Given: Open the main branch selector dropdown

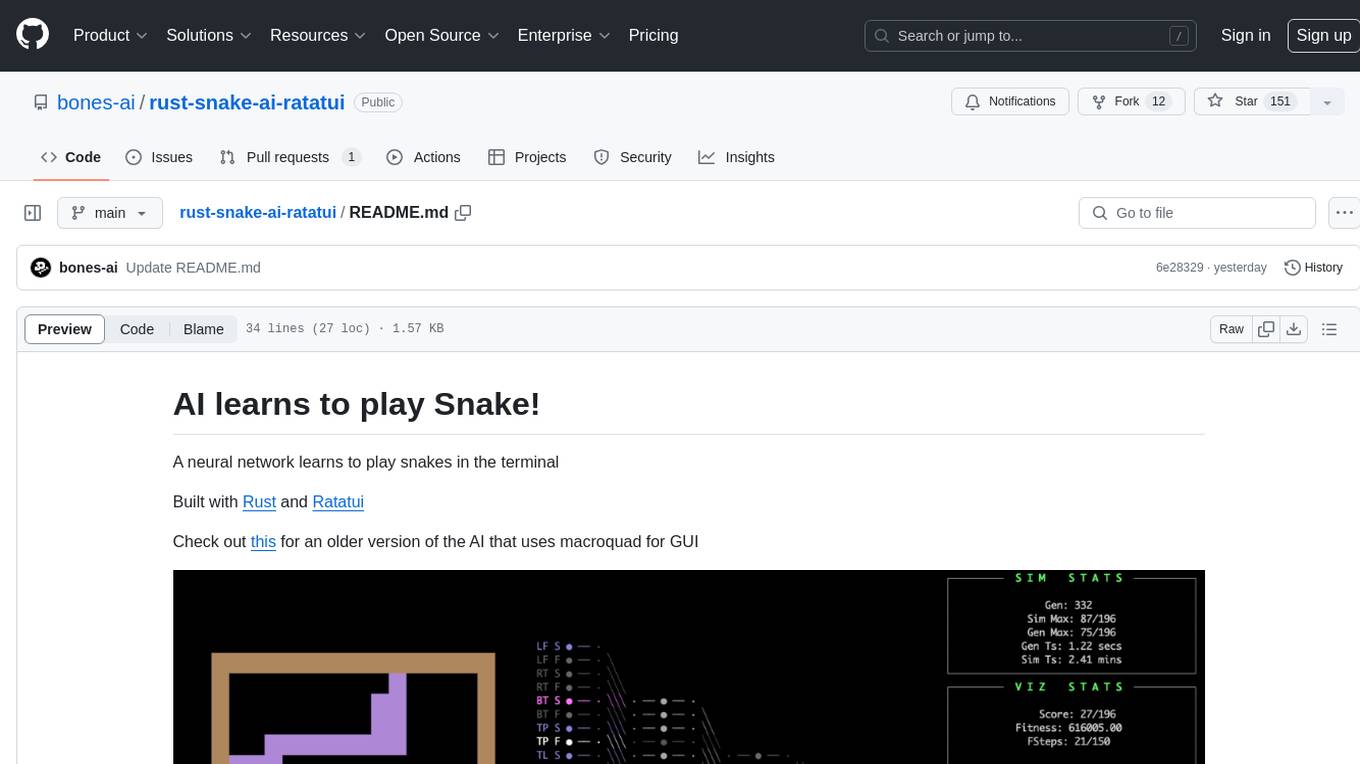Looking at the screenshot, I should tap(110, 213).
